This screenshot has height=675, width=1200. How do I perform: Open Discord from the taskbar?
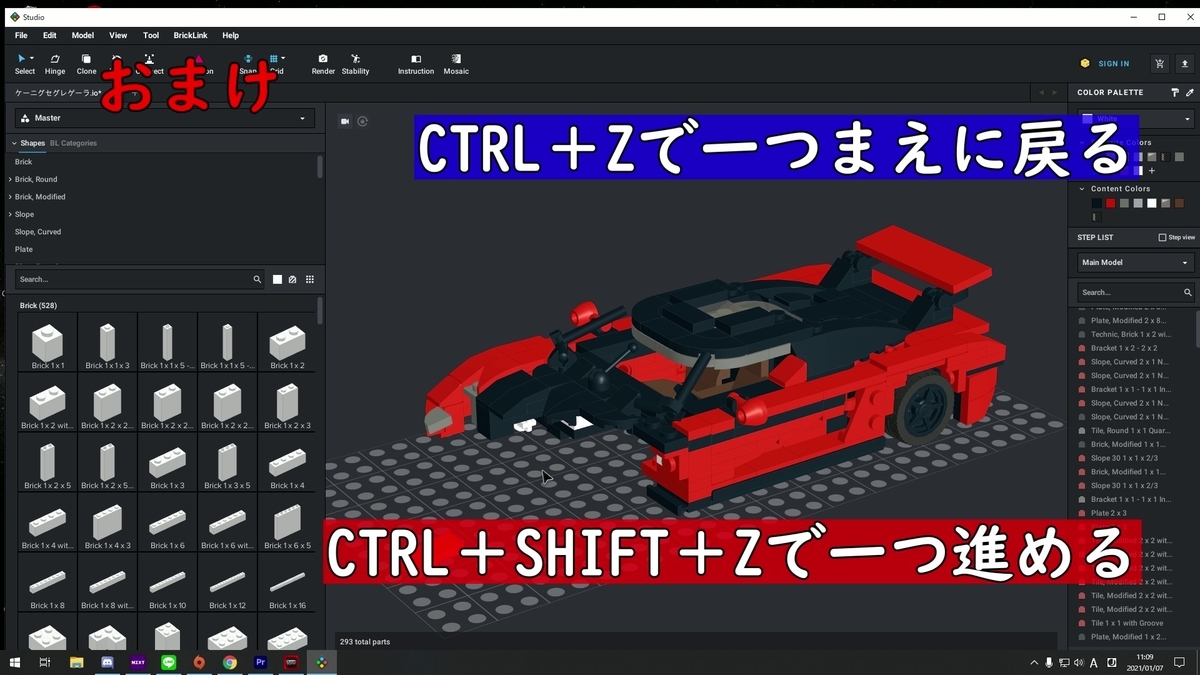tap(107, 662)
